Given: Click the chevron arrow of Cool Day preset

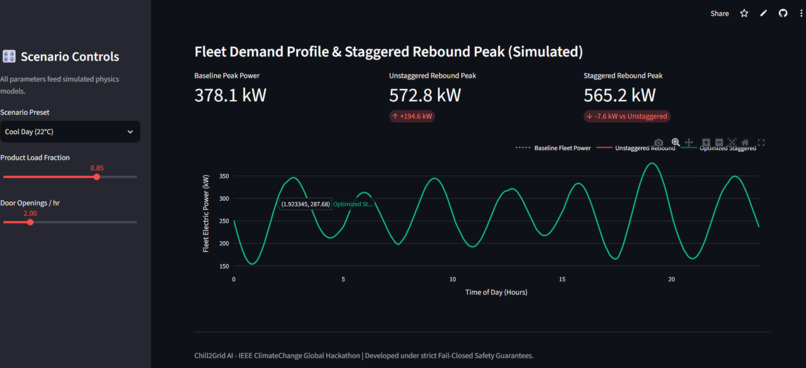Looking at the screenshot, I should tap(130, 132).
